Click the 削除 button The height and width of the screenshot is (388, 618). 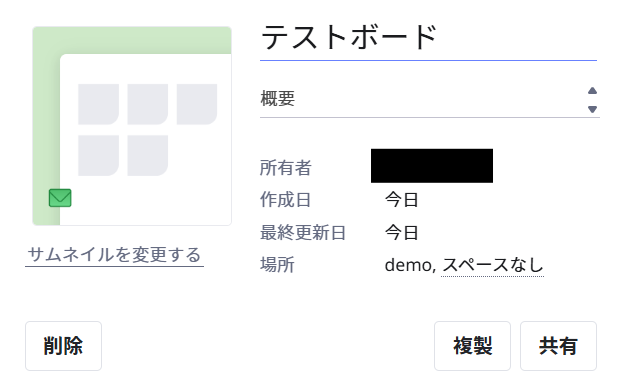[63, 346]
